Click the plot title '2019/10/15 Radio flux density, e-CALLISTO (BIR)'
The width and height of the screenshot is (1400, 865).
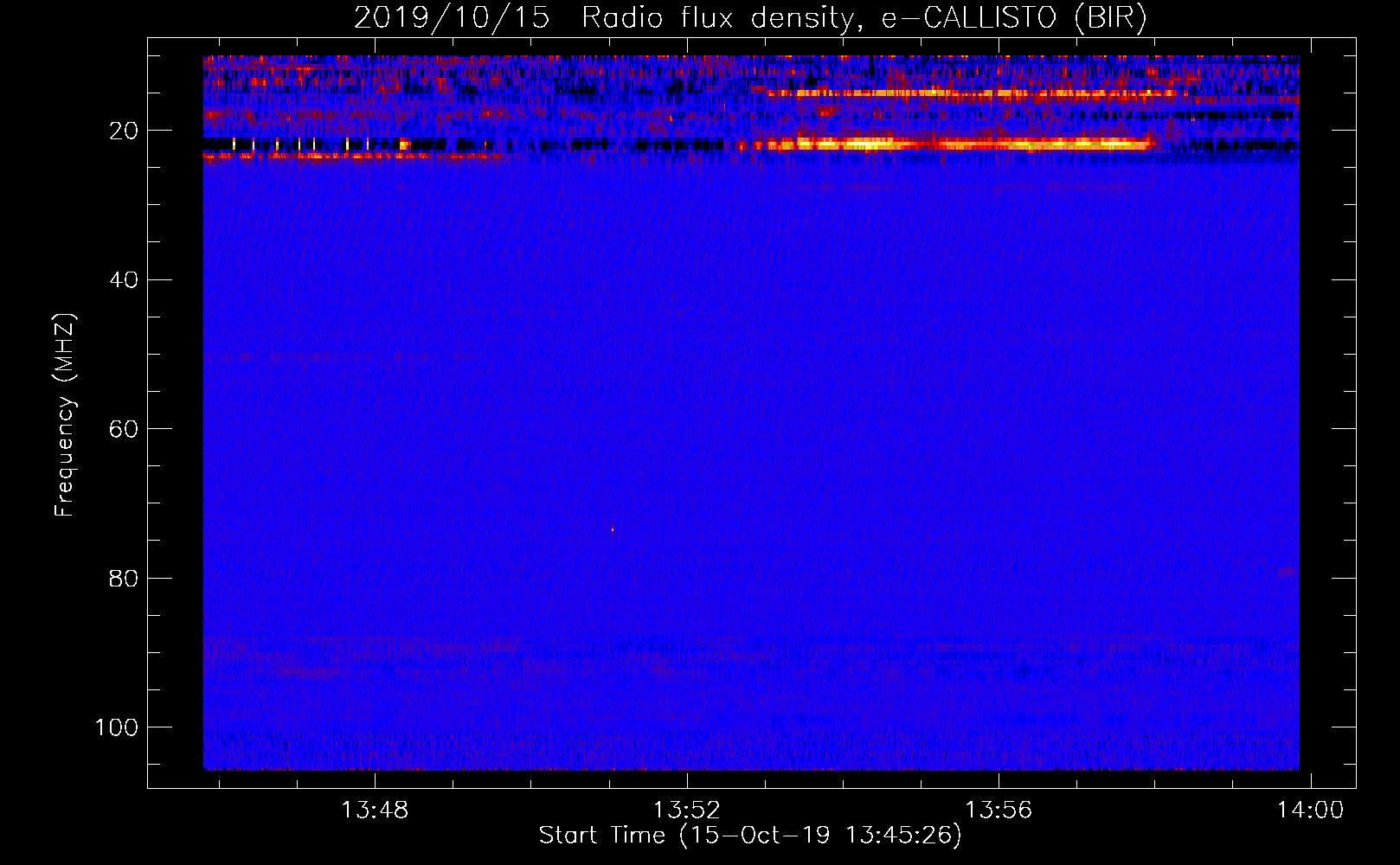pyautogui.click(x=750, y=18)
